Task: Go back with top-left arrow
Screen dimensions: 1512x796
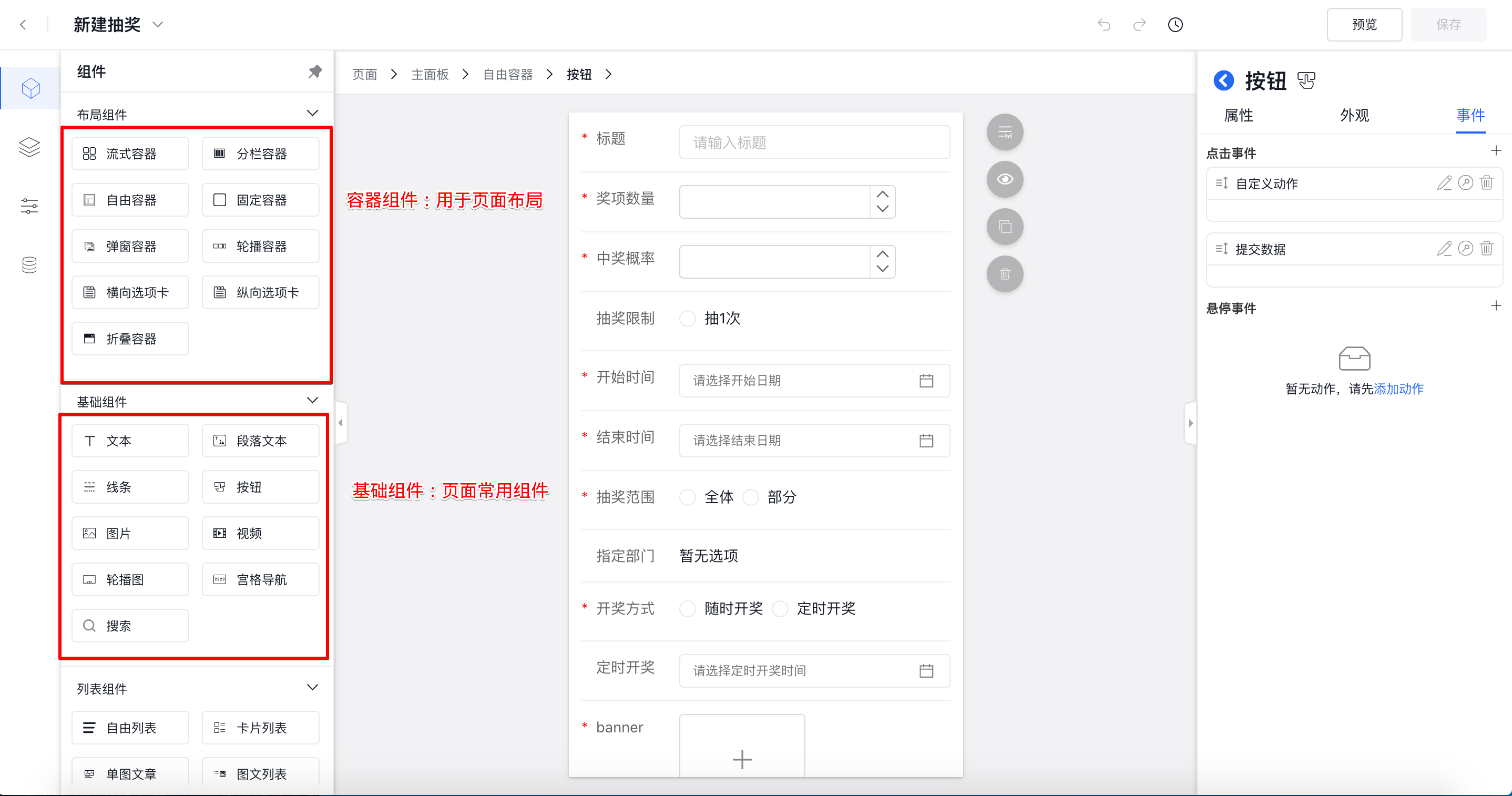Action: tap(24, 25)
